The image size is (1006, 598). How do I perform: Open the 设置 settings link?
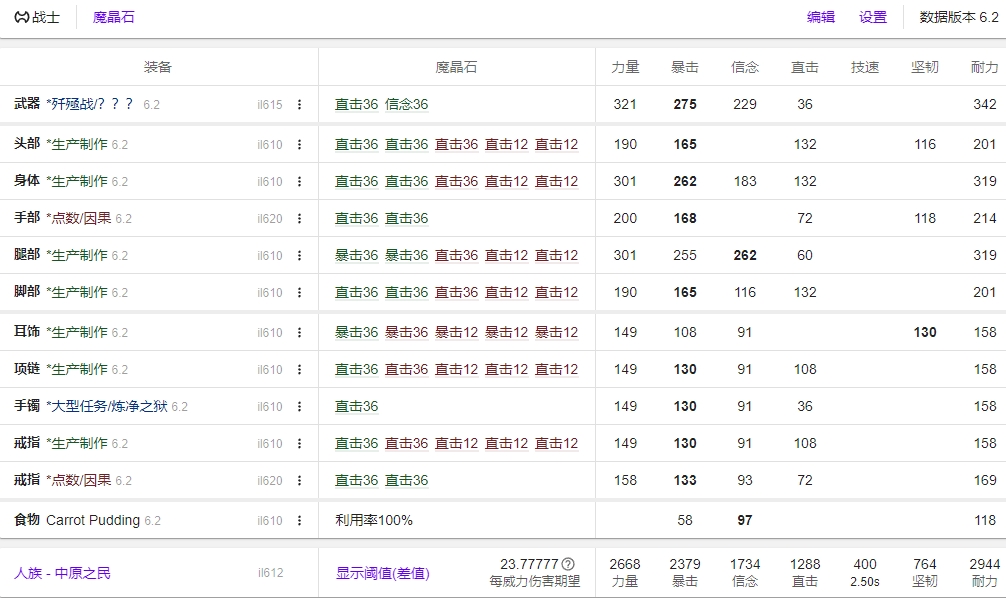coord(872,16)
